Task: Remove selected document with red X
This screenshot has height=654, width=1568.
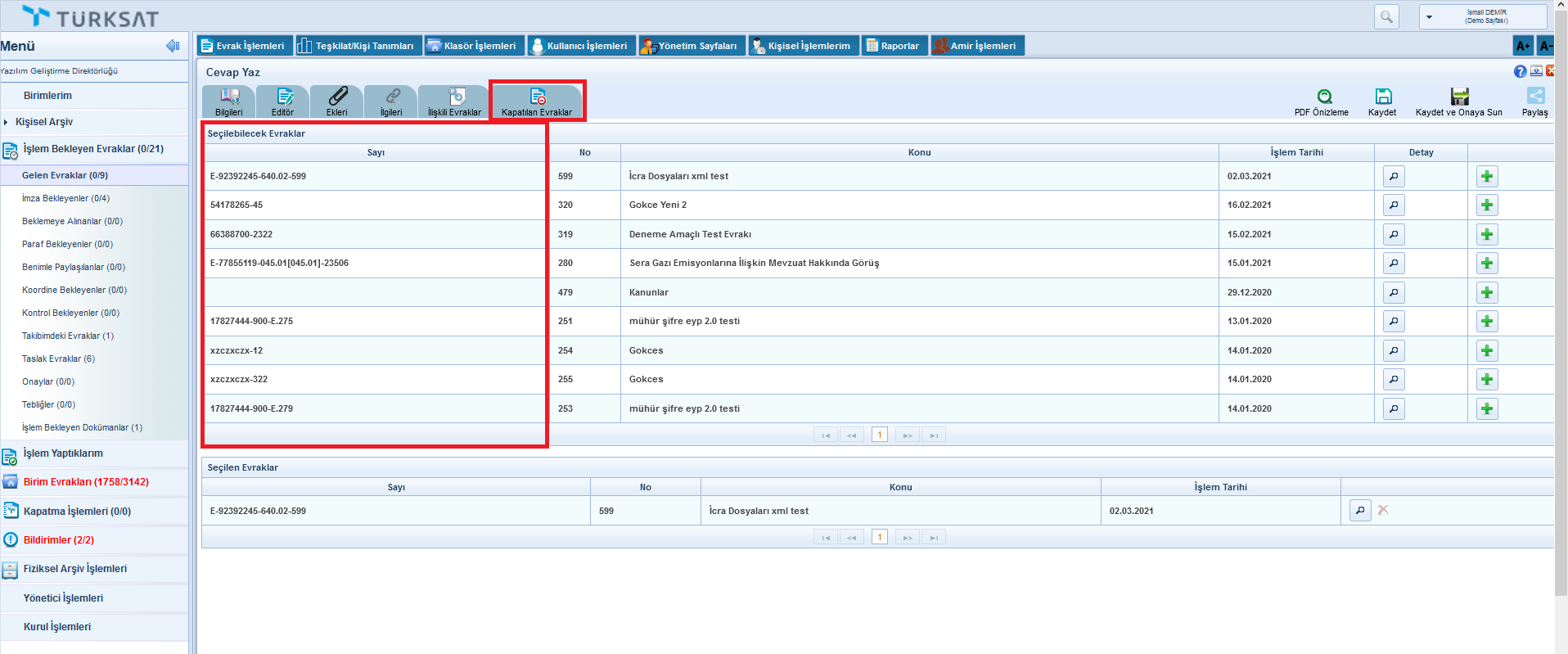Action: click(1383, 511)
